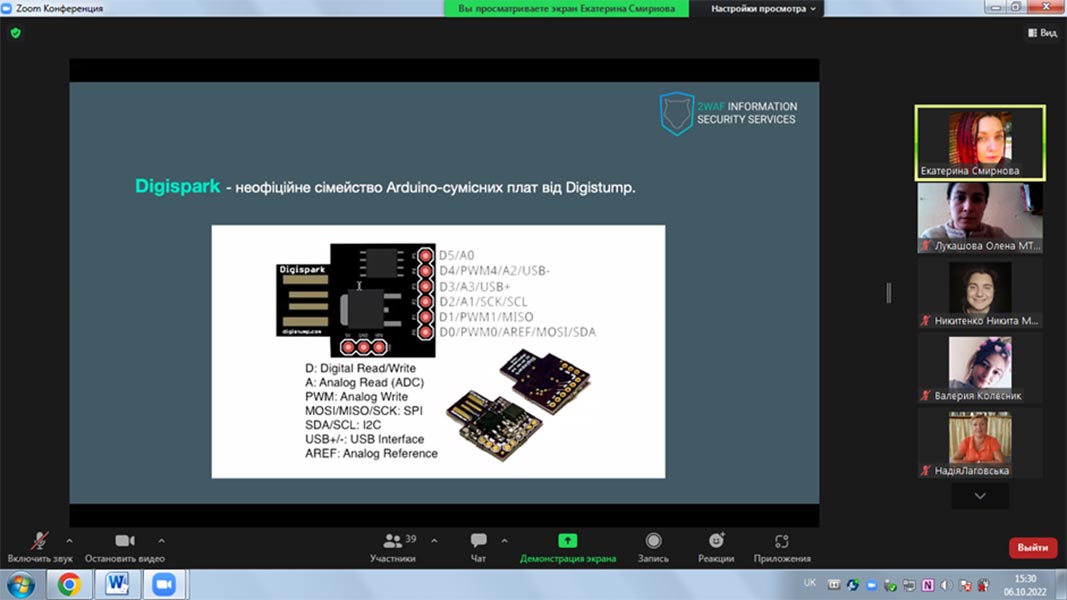
Task: Start recording with the Запись button
Action: (x=653, y=548)
